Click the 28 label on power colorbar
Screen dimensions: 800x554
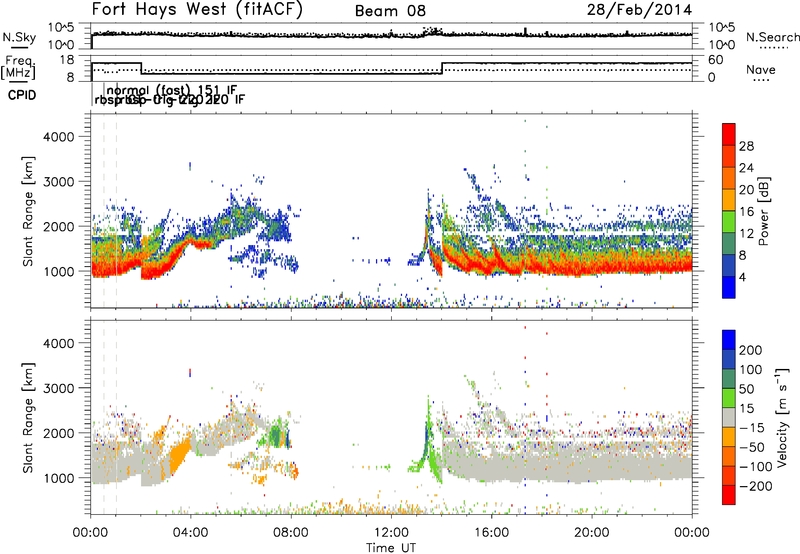(746, 146)
